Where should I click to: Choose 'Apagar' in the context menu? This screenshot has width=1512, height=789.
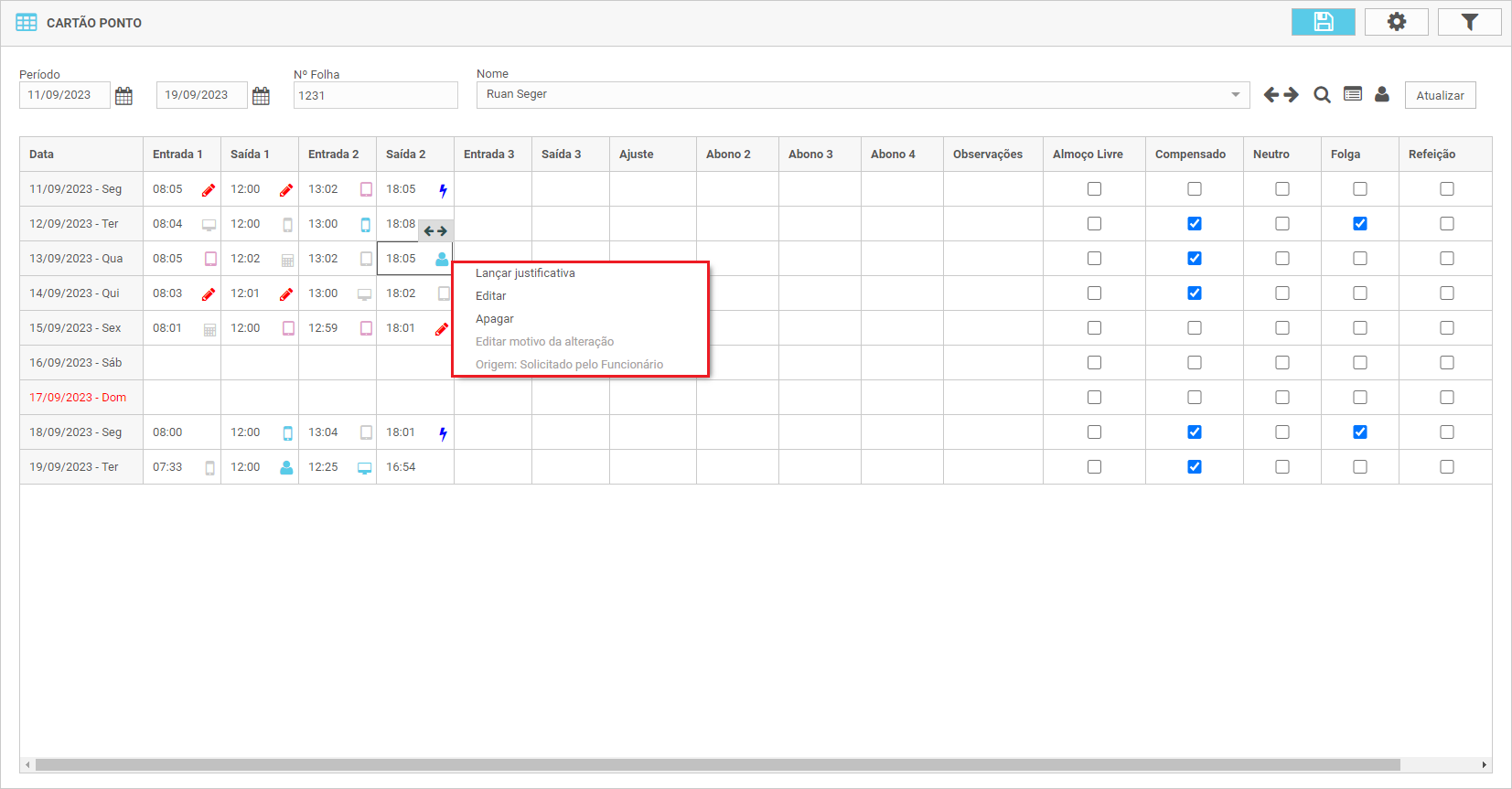click(x=495, y=319)
